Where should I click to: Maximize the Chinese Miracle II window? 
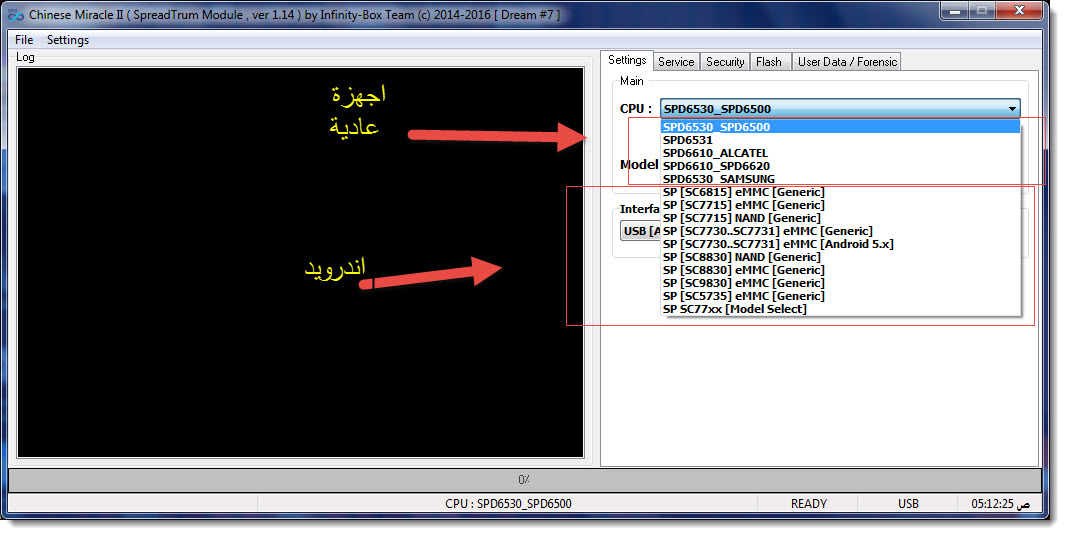pos(981,11)
